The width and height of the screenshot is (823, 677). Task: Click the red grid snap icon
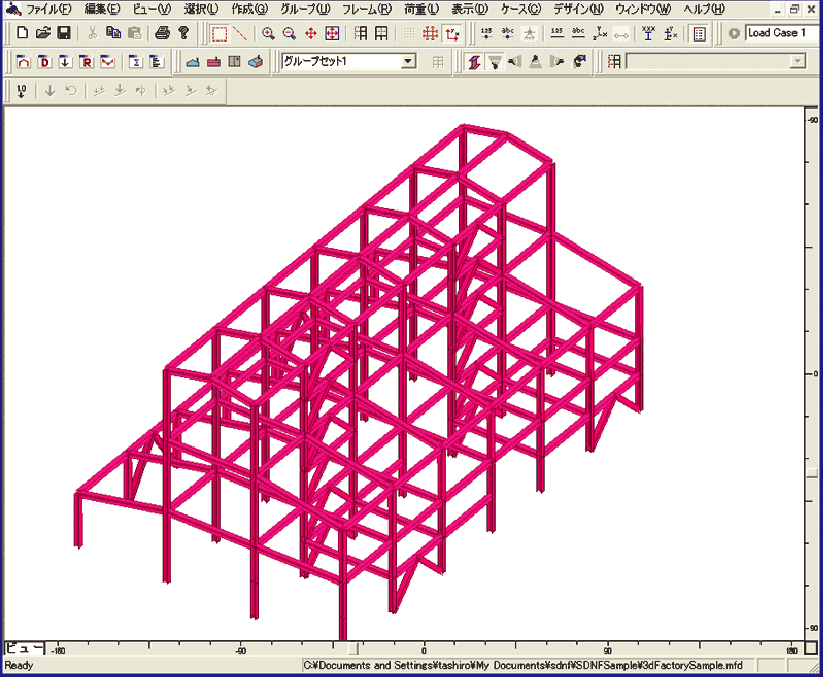430,34
